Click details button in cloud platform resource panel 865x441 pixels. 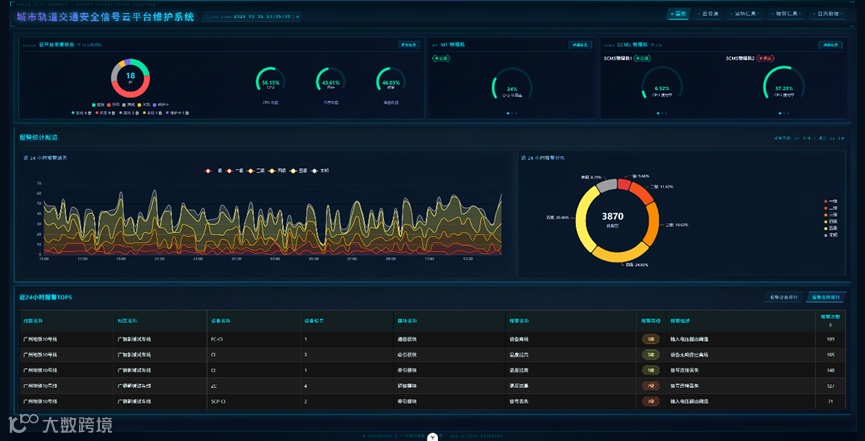click(x=409, y=45)
